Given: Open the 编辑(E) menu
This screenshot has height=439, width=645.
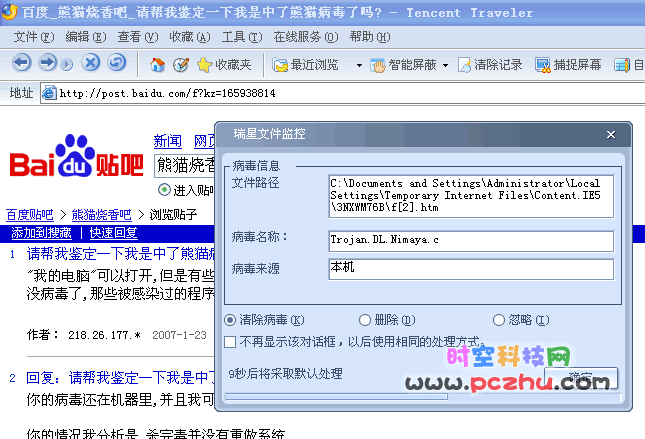Looking at the screenshot, I should point(86,37).
